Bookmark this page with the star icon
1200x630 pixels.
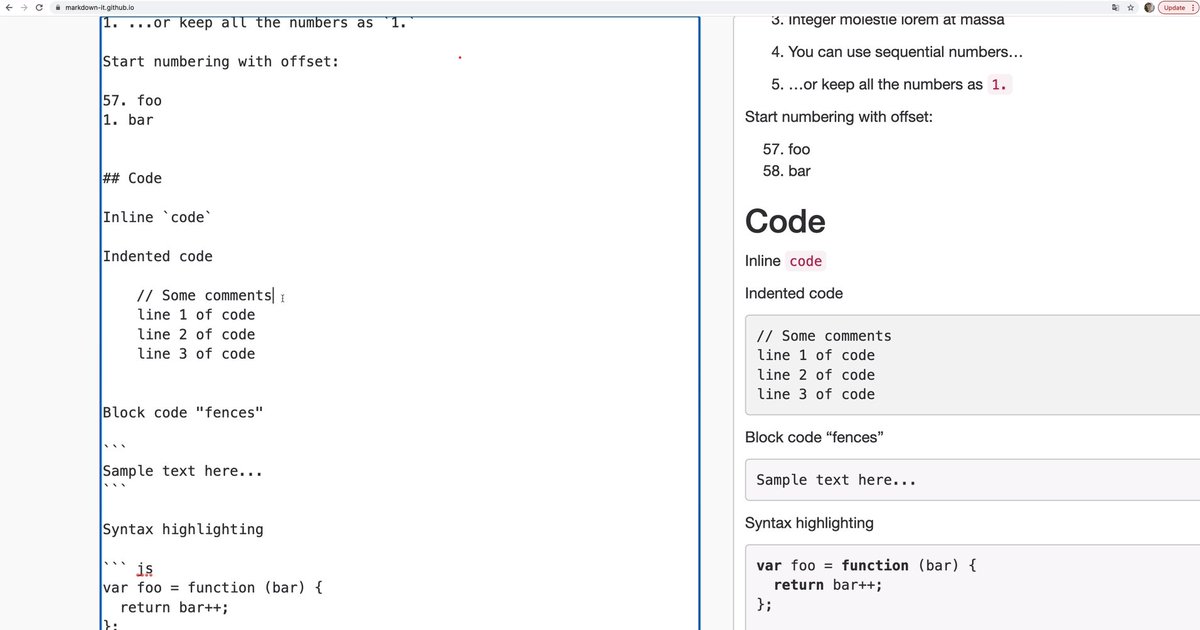point(1131,7)
